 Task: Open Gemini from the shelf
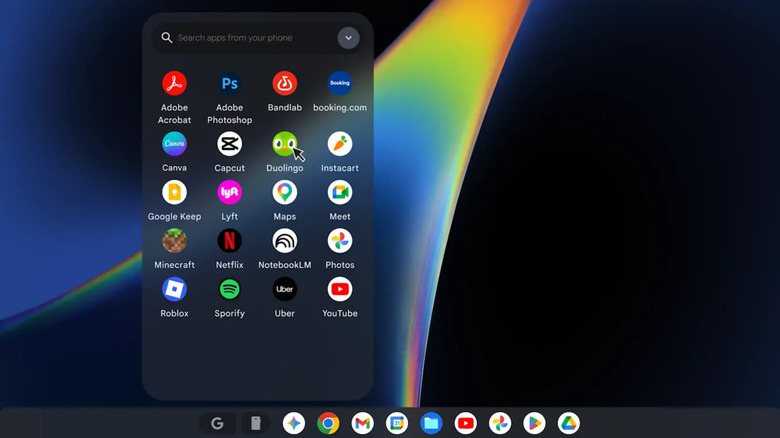(293, 424)
